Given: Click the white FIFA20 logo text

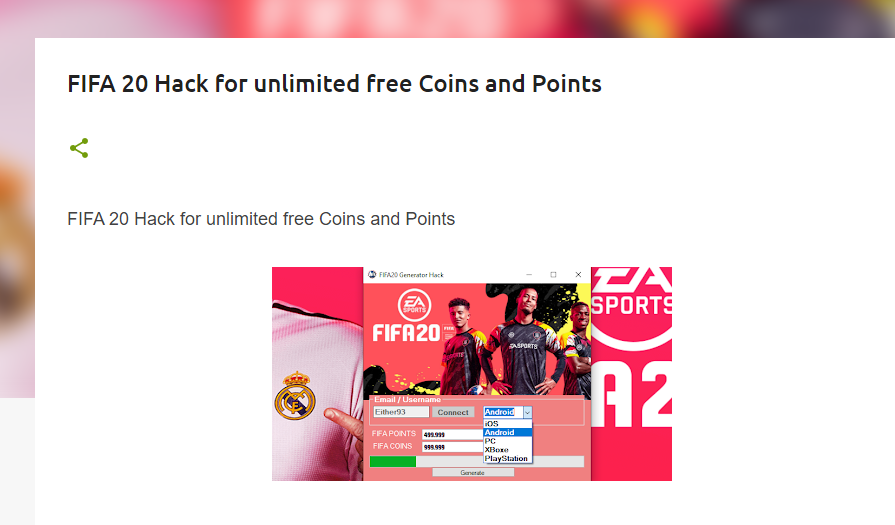Looking at the screenshot, I should (406, 333).
